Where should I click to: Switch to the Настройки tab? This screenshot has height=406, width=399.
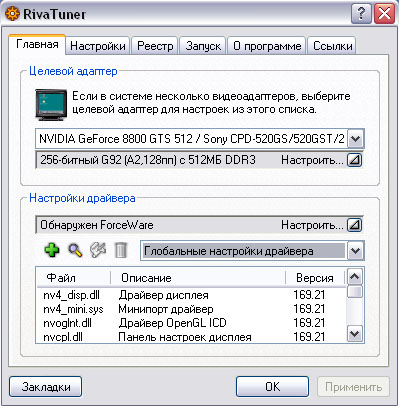(x=98, y=46)
